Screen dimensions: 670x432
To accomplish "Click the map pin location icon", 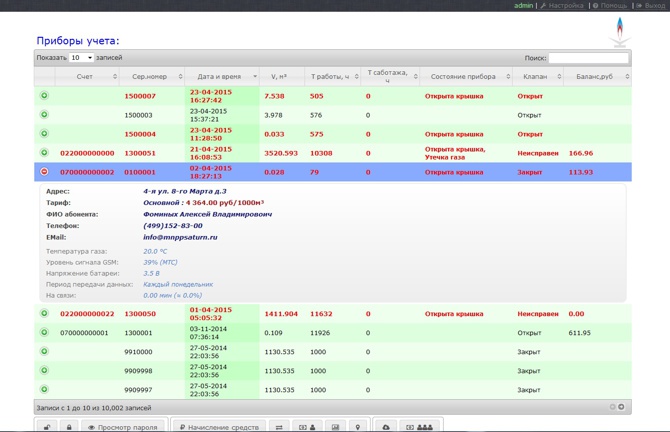I will [358, 427].
